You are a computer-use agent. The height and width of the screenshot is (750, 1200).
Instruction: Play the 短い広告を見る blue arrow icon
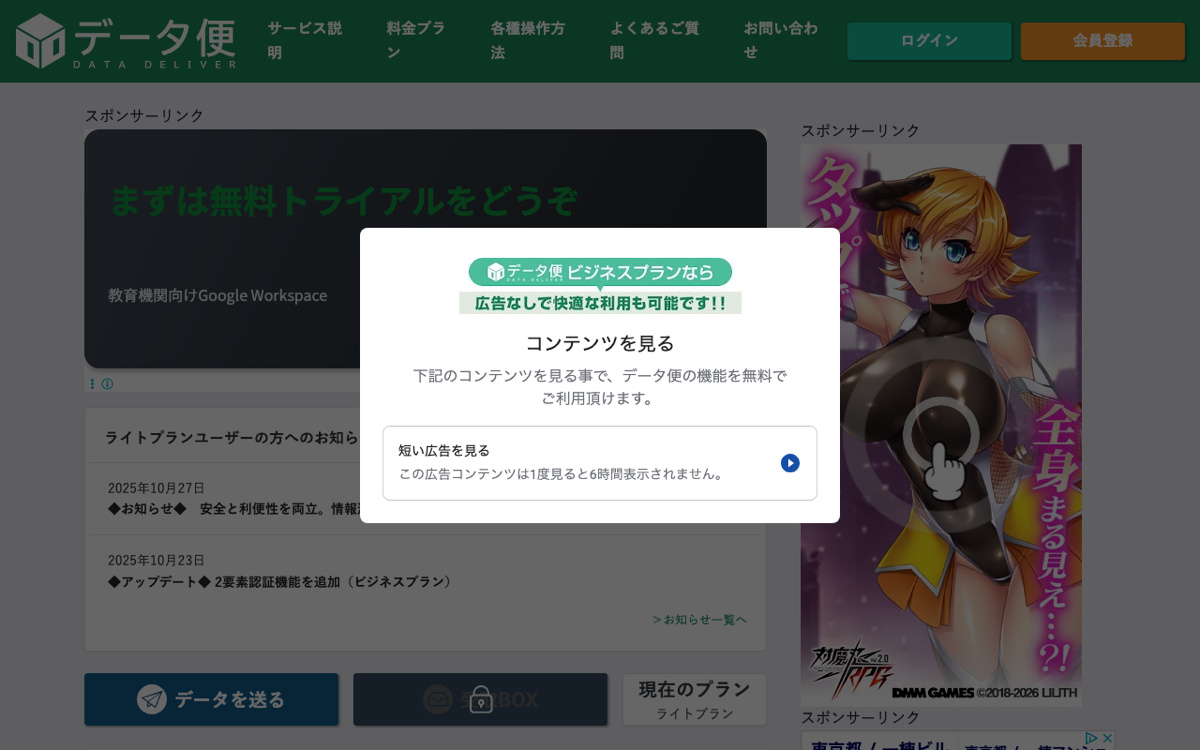pos(790,463)
